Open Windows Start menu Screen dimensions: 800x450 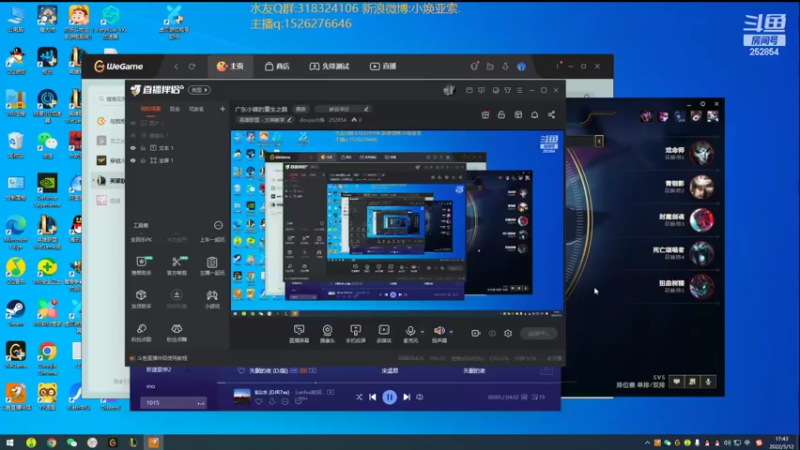[x=10, y=442]
